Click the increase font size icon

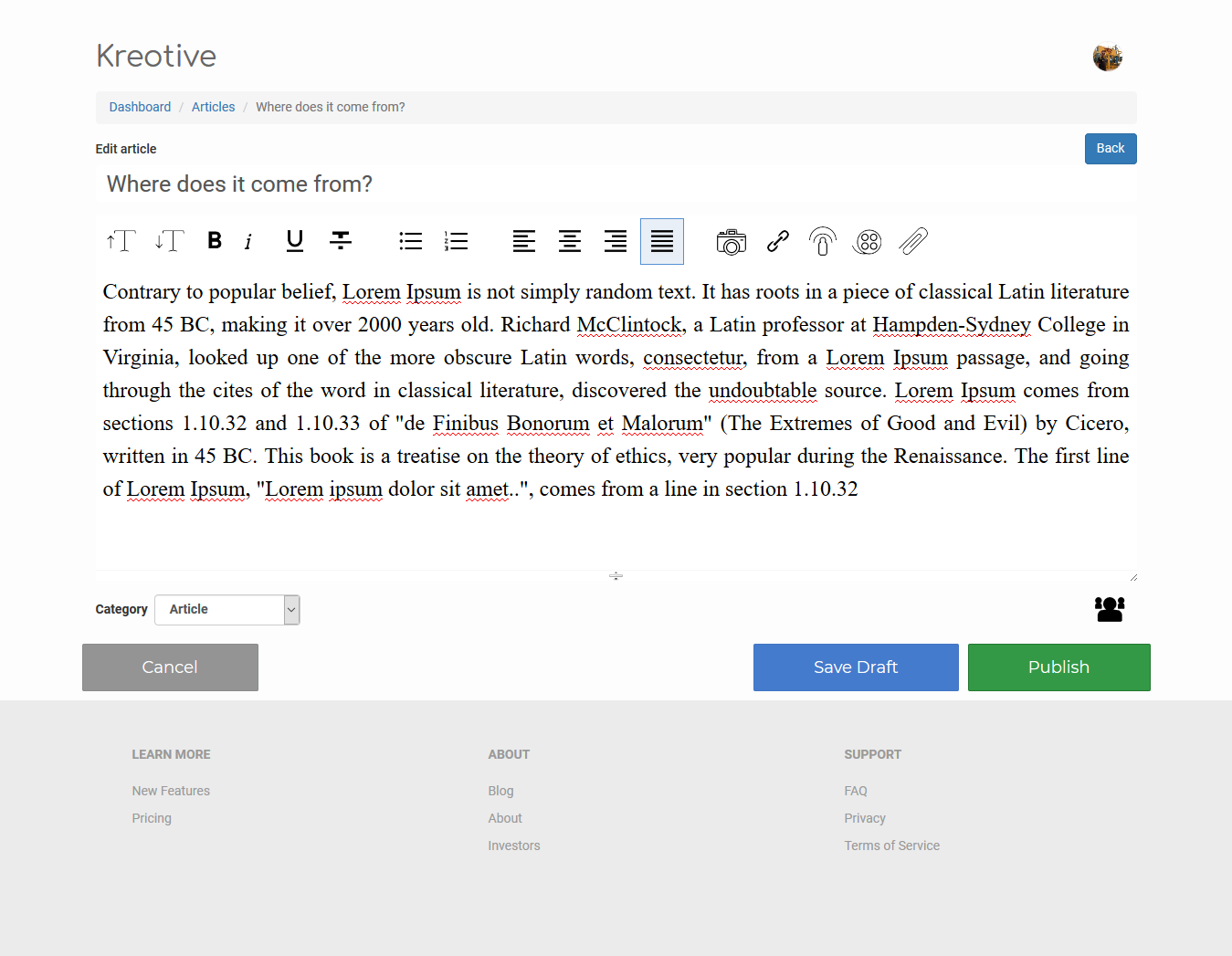click(x=121, y=241)
